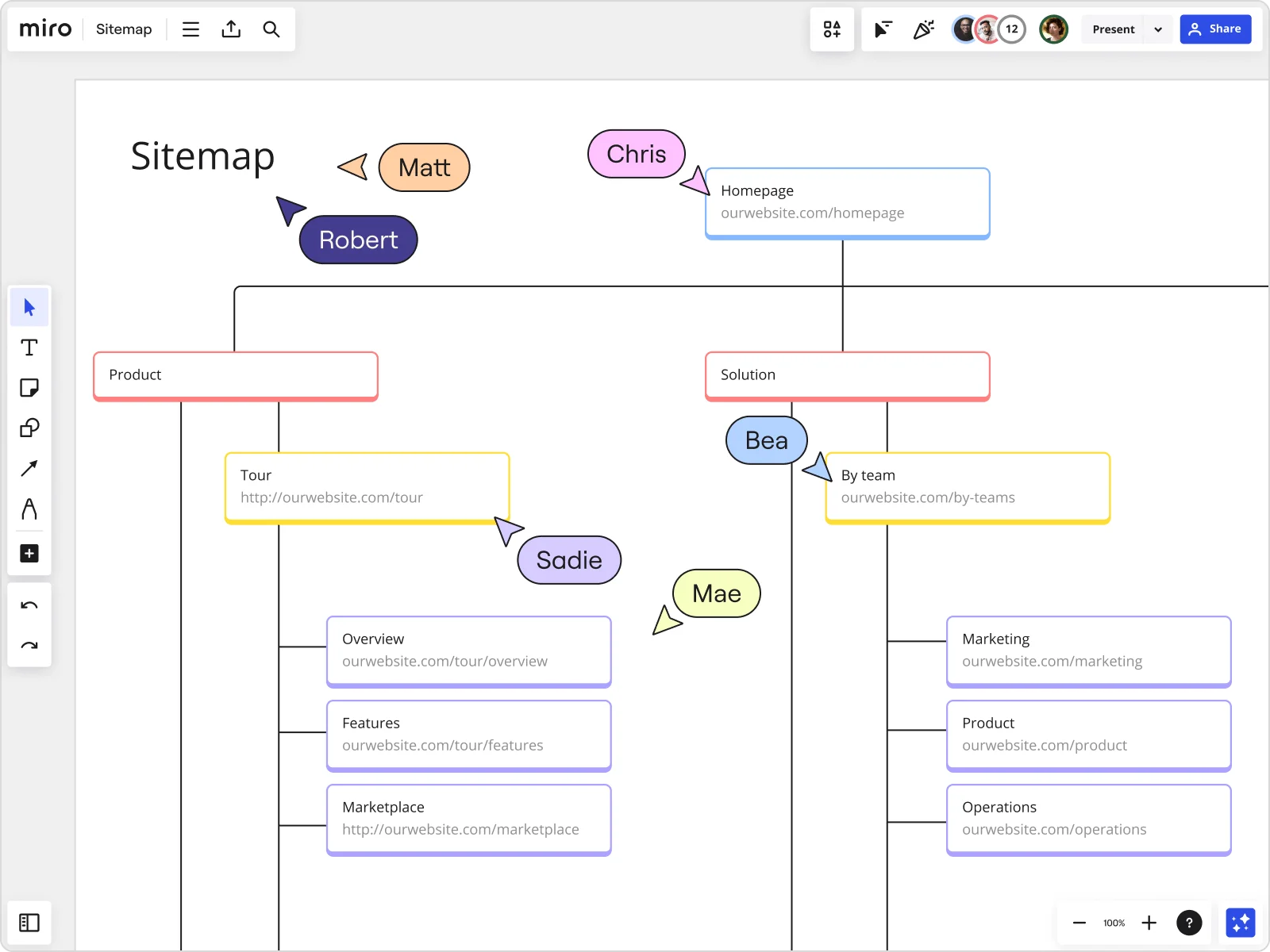Viewport: 1270px width, 952px height.
Task: Toggle the frames side panel
Action: pyautogui.click(x=29, y=923)
